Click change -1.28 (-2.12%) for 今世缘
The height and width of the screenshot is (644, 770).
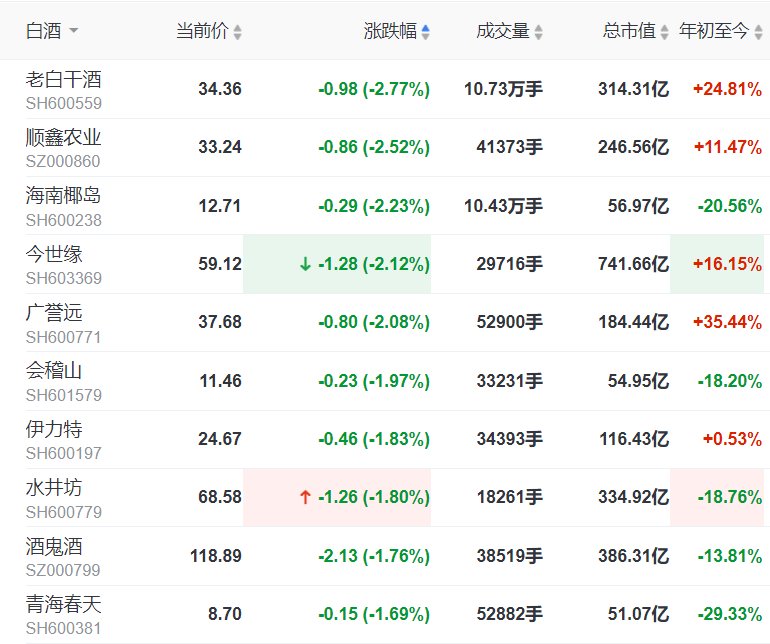point(374,264)
